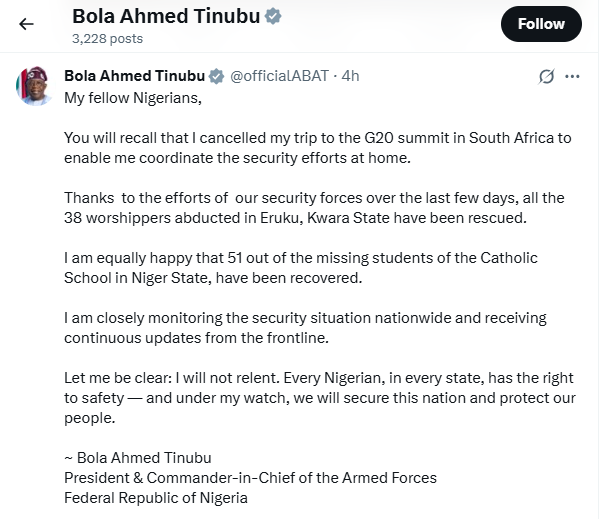Click the 3,228 posts count

107,38
